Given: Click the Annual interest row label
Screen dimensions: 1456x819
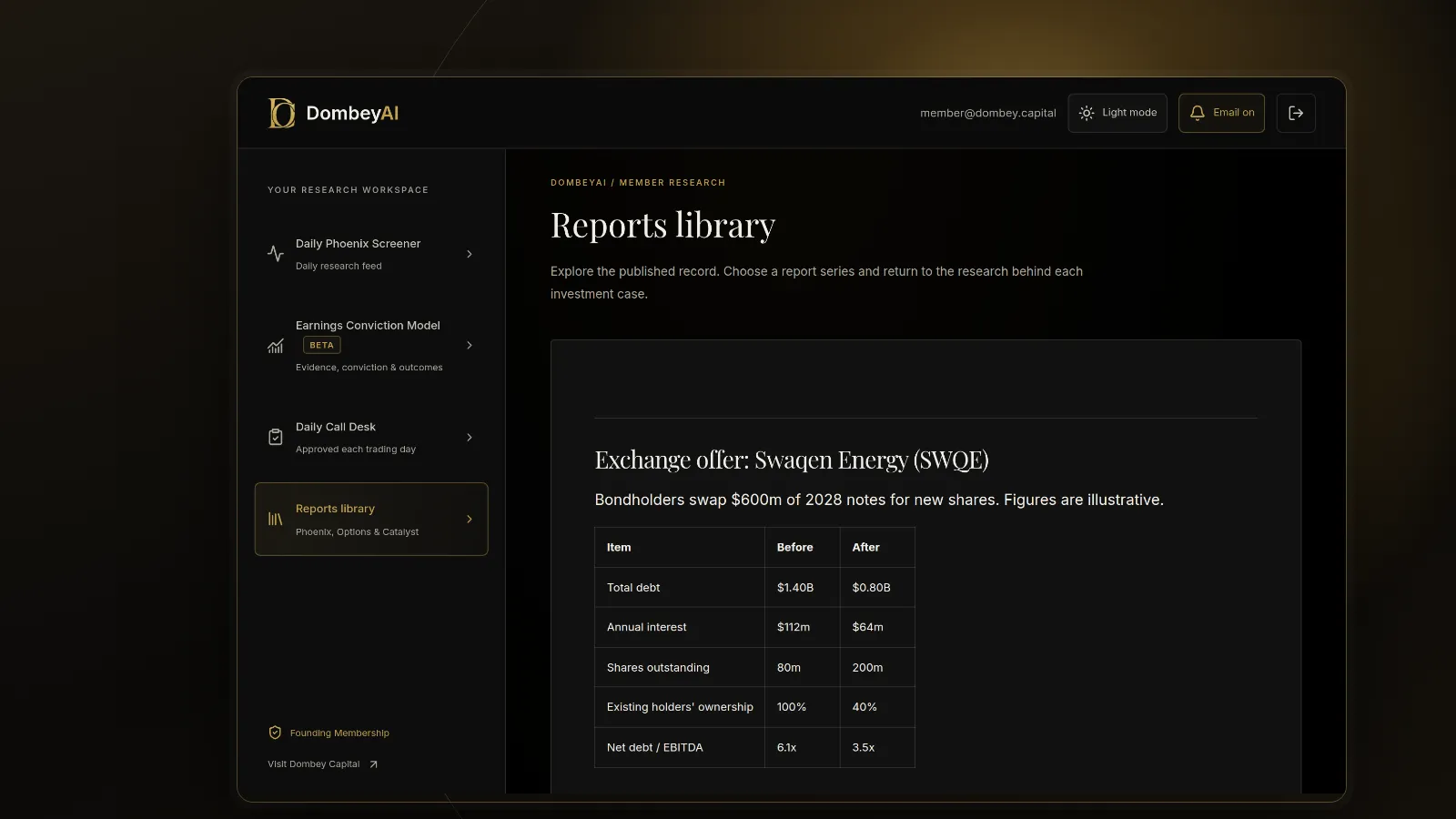Looking at the screenshot, I should pyautogui.click(x=647, y=627).
